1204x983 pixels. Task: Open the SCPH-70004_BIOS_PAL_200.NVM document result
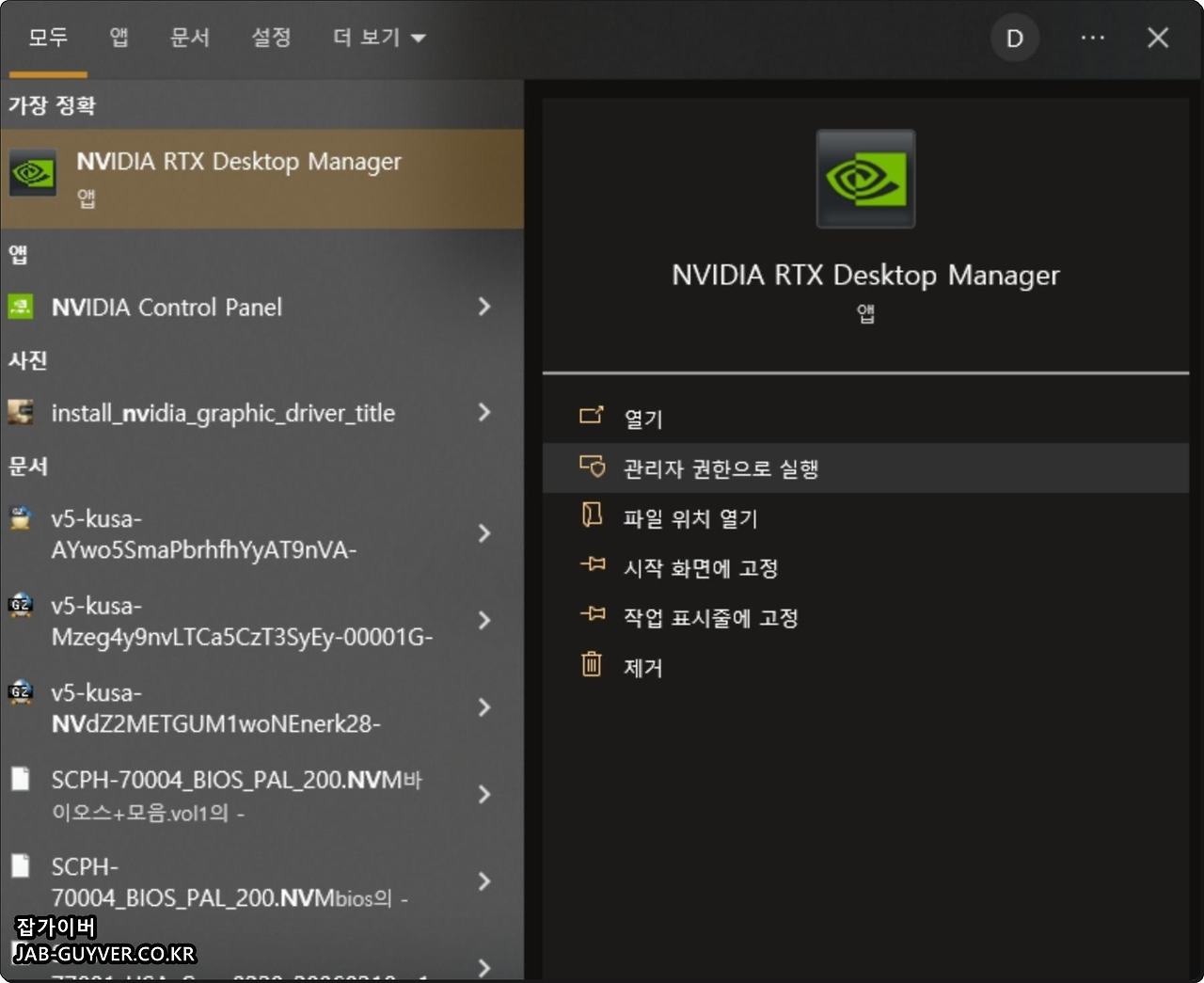click(x=235, y=795)
